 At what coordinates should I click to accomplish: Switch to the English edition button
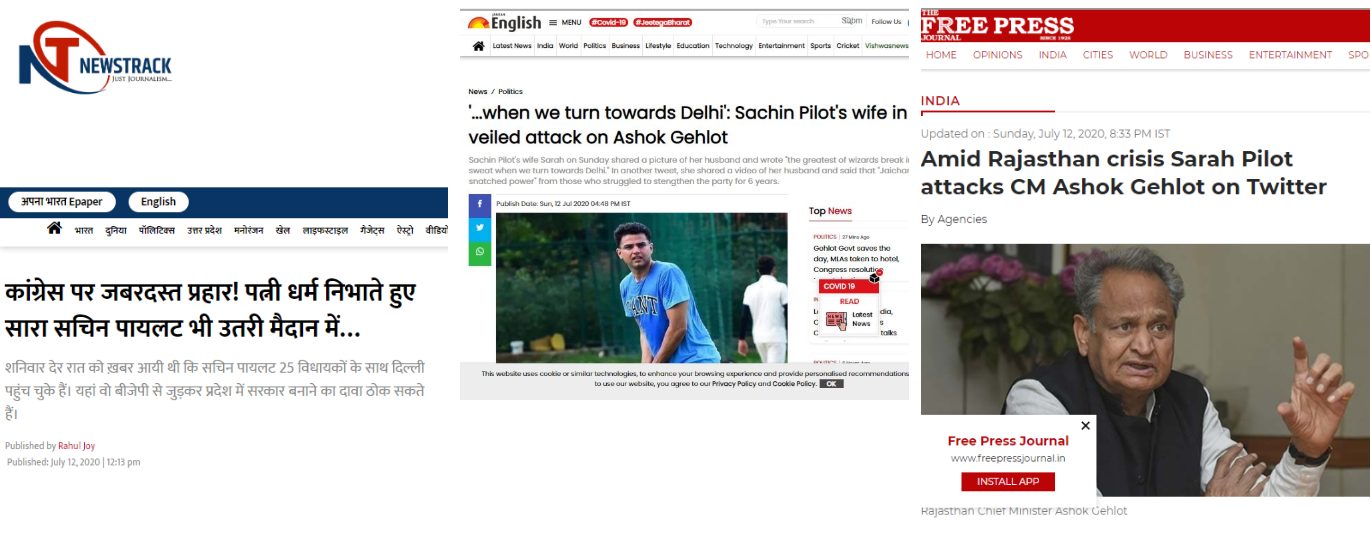(x=158, y=202)
